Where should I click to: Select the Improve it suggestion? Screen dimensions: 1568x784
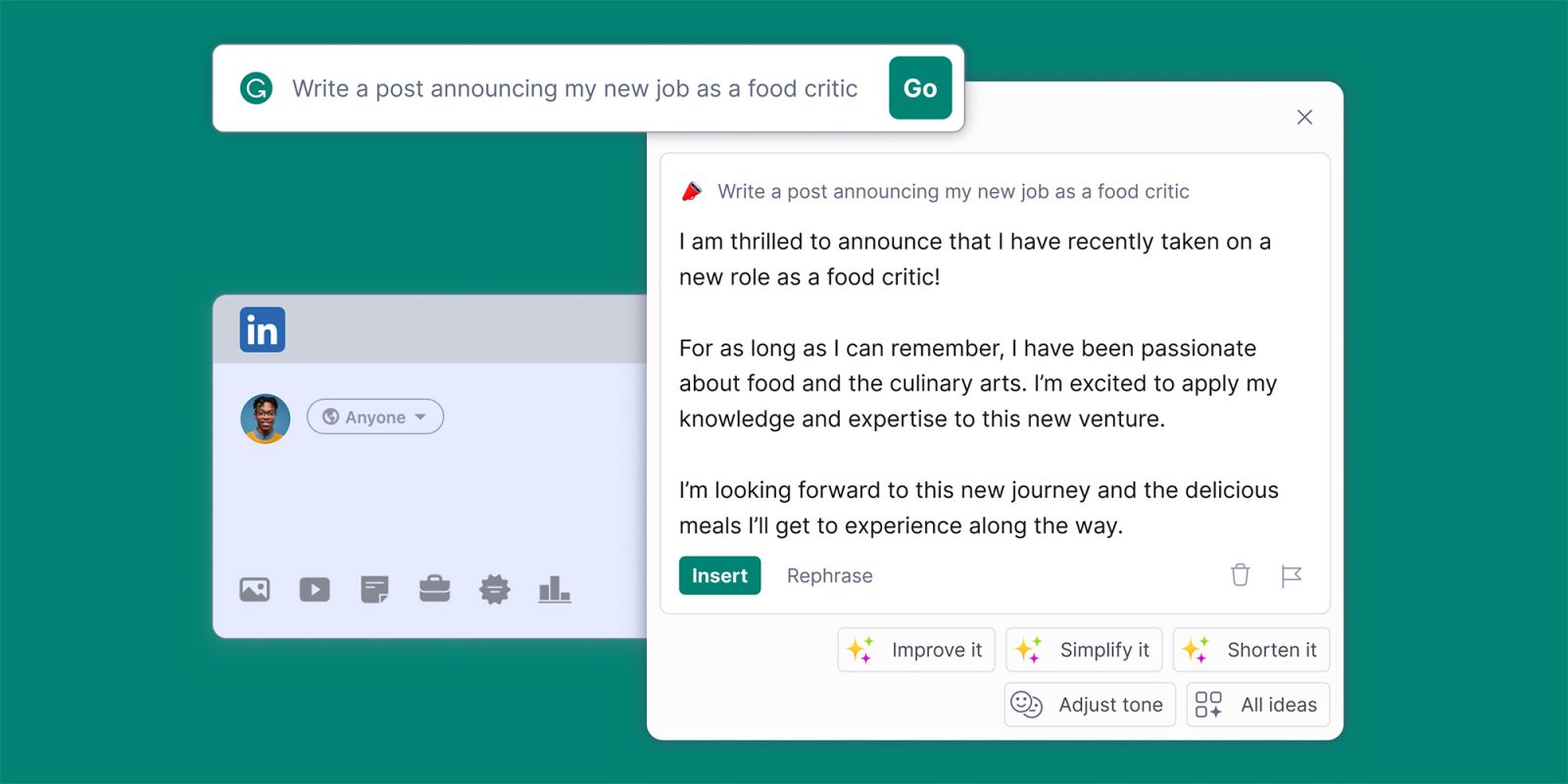916,650
